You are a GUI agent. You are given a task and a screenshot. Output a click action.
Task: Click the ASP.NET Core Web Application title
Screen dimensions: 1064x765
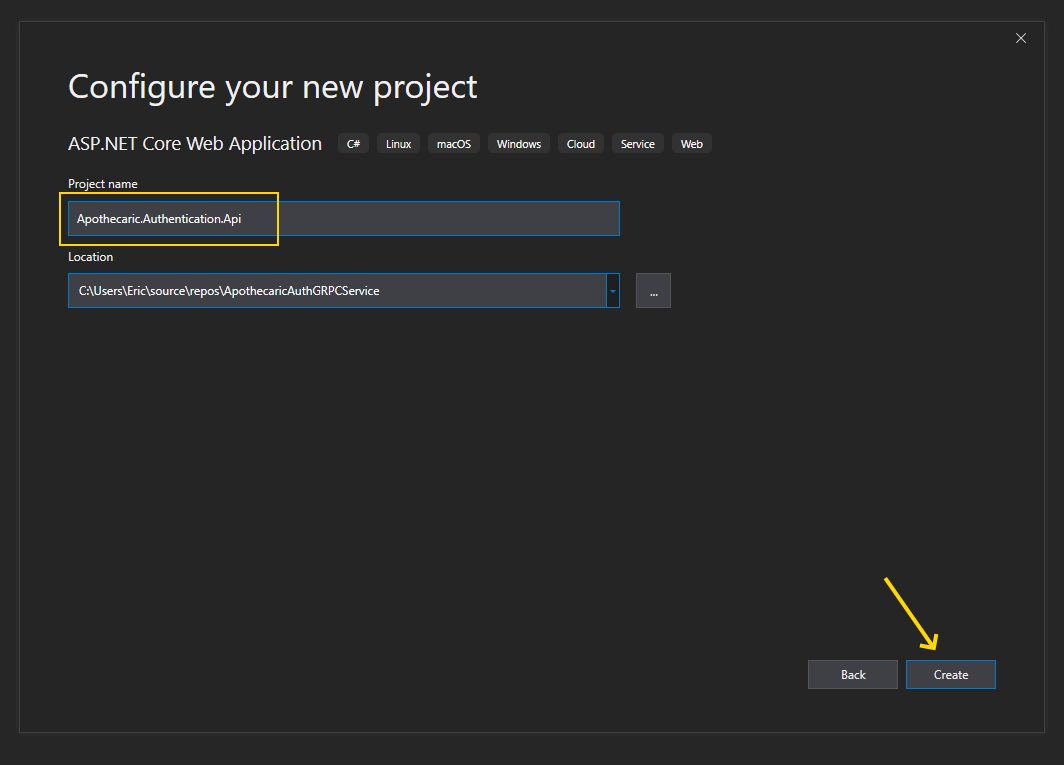point(195,144)
